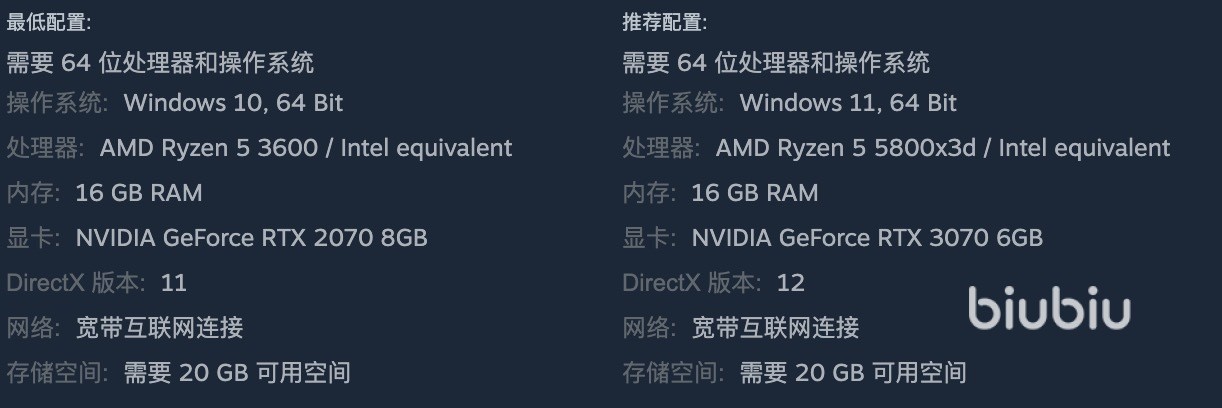Click the DirectX version 12 value
This screenshot has width=1222, height=408.
pyautogui.click(x=790, y=283)
